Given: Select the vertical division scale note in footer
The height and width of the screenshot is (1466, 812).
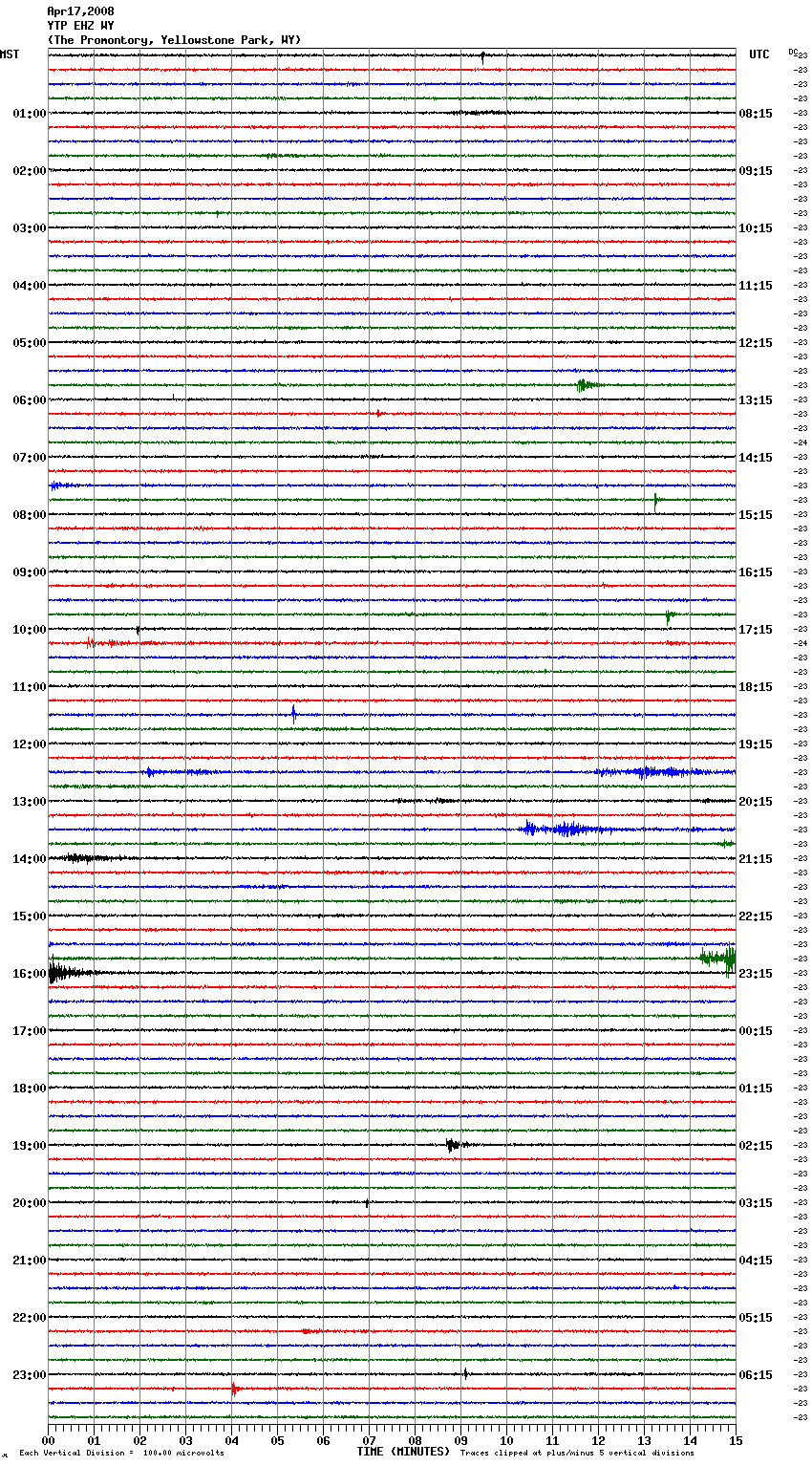Looking at the screenshot, I should 122,1454.
